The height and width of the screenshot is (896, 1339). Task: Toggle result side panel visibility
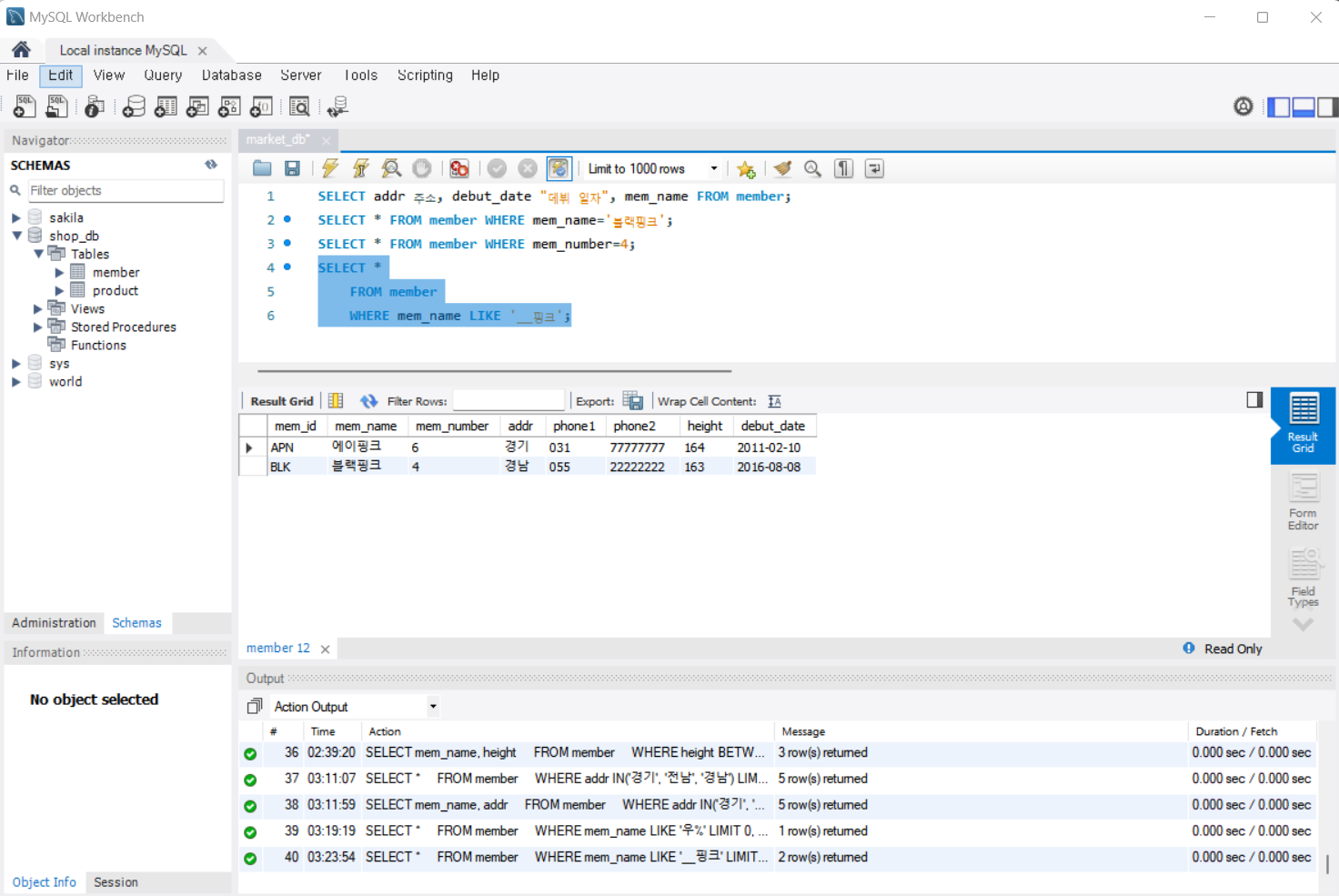[1254, 399]
